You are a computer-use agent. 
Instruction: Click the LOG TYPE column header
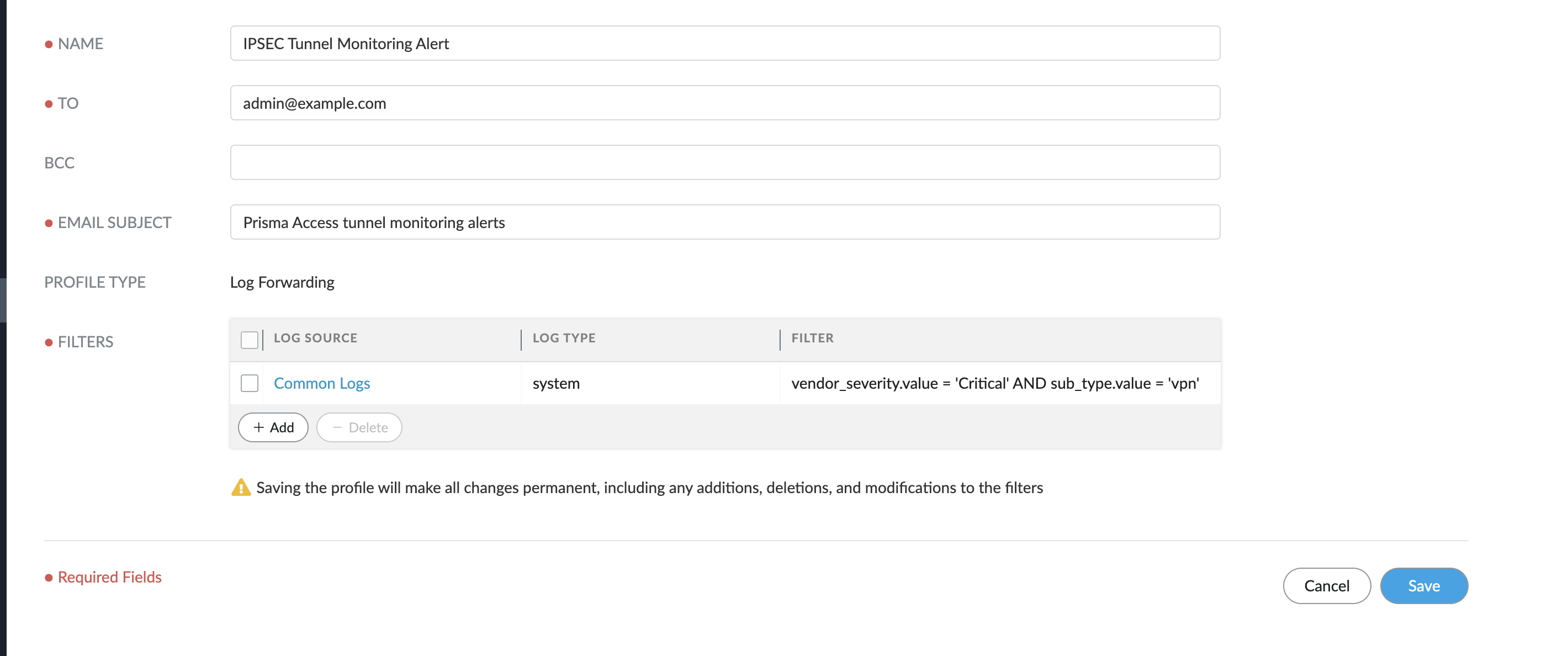pyautogui.click(x=564, y=338)
